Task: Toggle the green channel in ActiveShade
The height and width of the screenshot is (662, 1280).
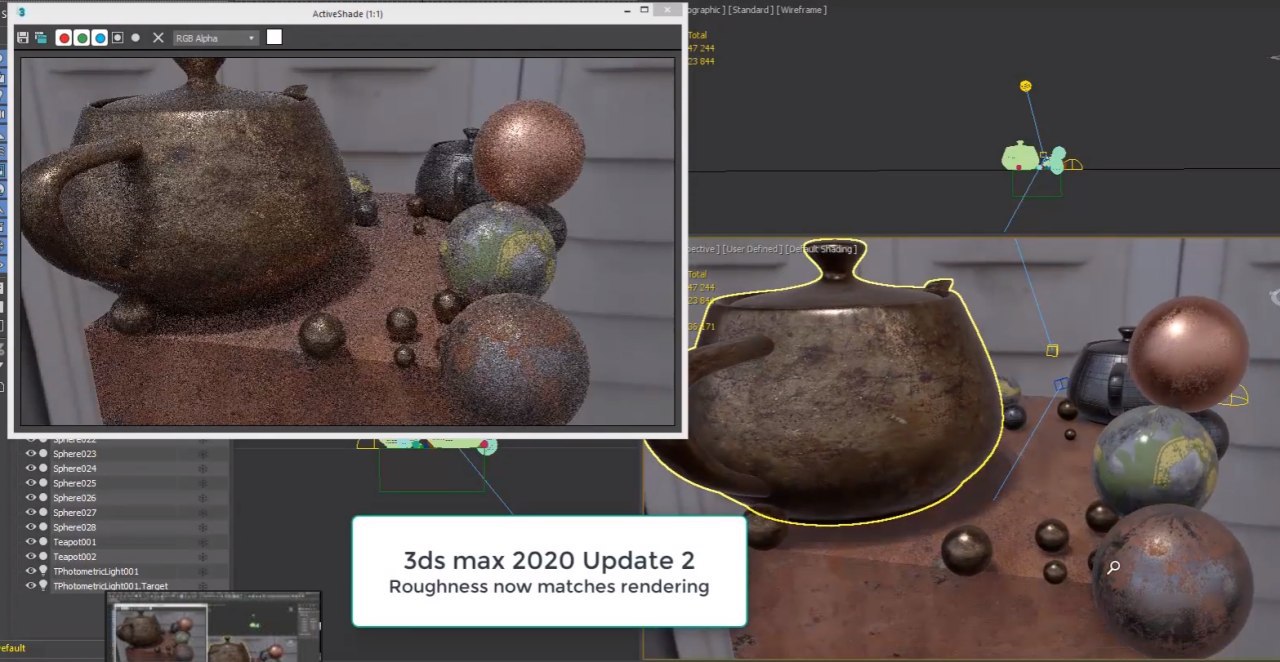Action: [x=82, y=38]
